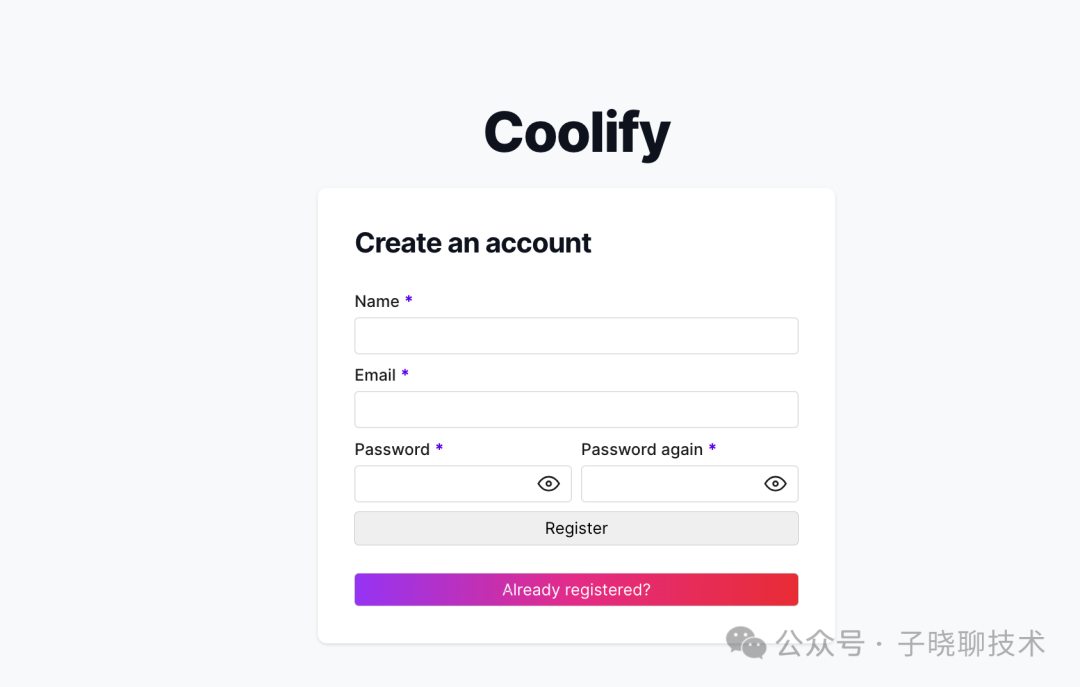The width and height of the screenshot is (1080, 687).
Task: Open the Already registered link
Action: [576, 589]
